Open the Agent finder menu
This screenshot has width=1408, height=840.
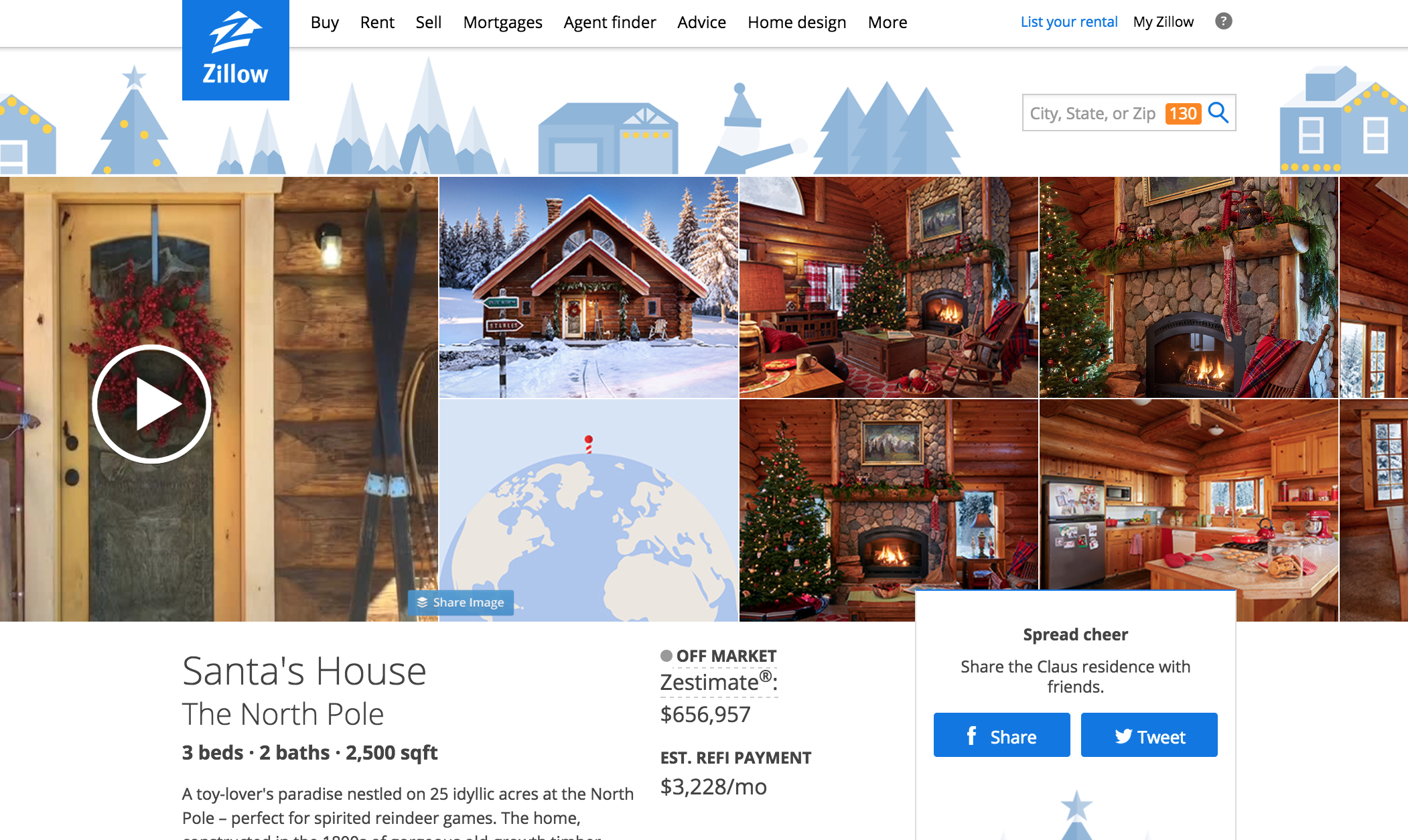coord(610,22)
